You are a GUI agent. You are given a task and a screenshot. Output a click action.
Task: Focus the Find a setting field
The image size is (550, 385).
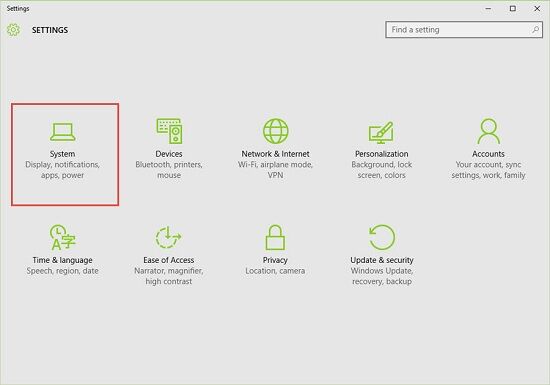pyautogui.click(x=464, y=30)
